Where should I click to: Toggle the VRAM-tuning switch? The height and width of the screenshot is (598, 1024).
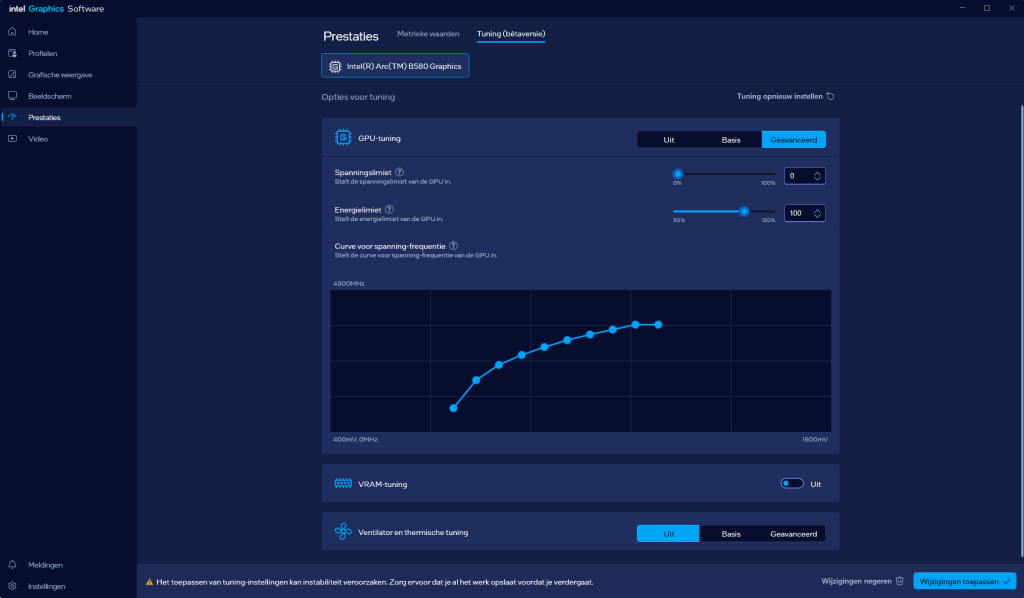point(792,484)
